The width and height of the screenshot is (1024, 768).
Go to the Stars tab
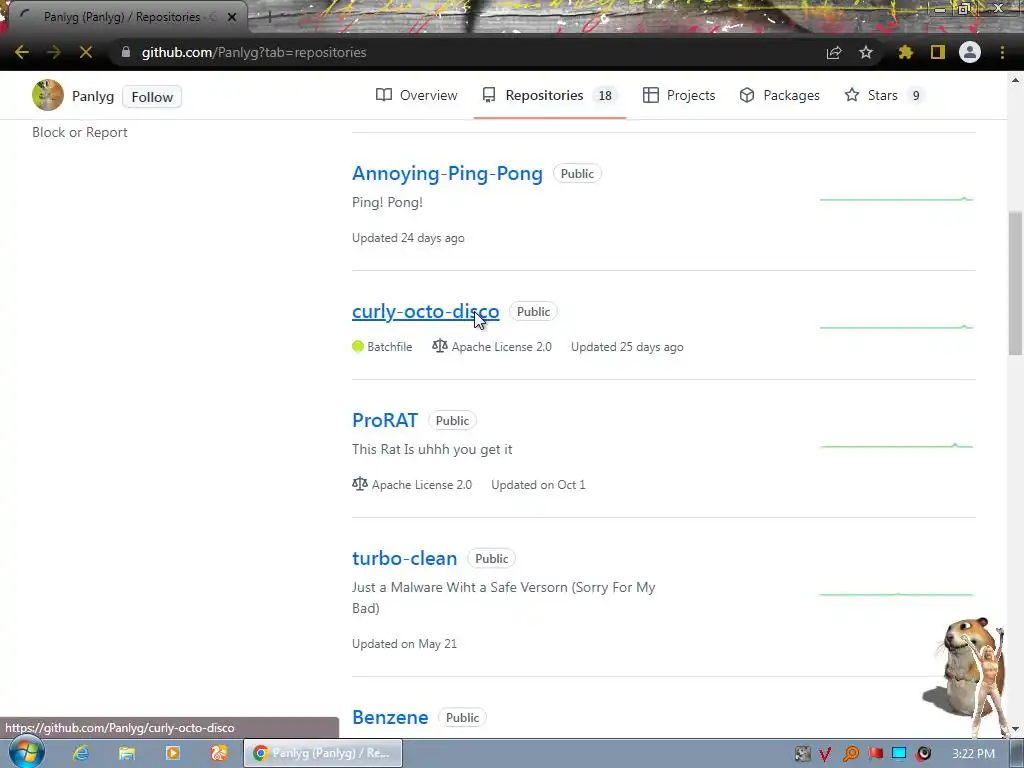[x=884, y=95]
